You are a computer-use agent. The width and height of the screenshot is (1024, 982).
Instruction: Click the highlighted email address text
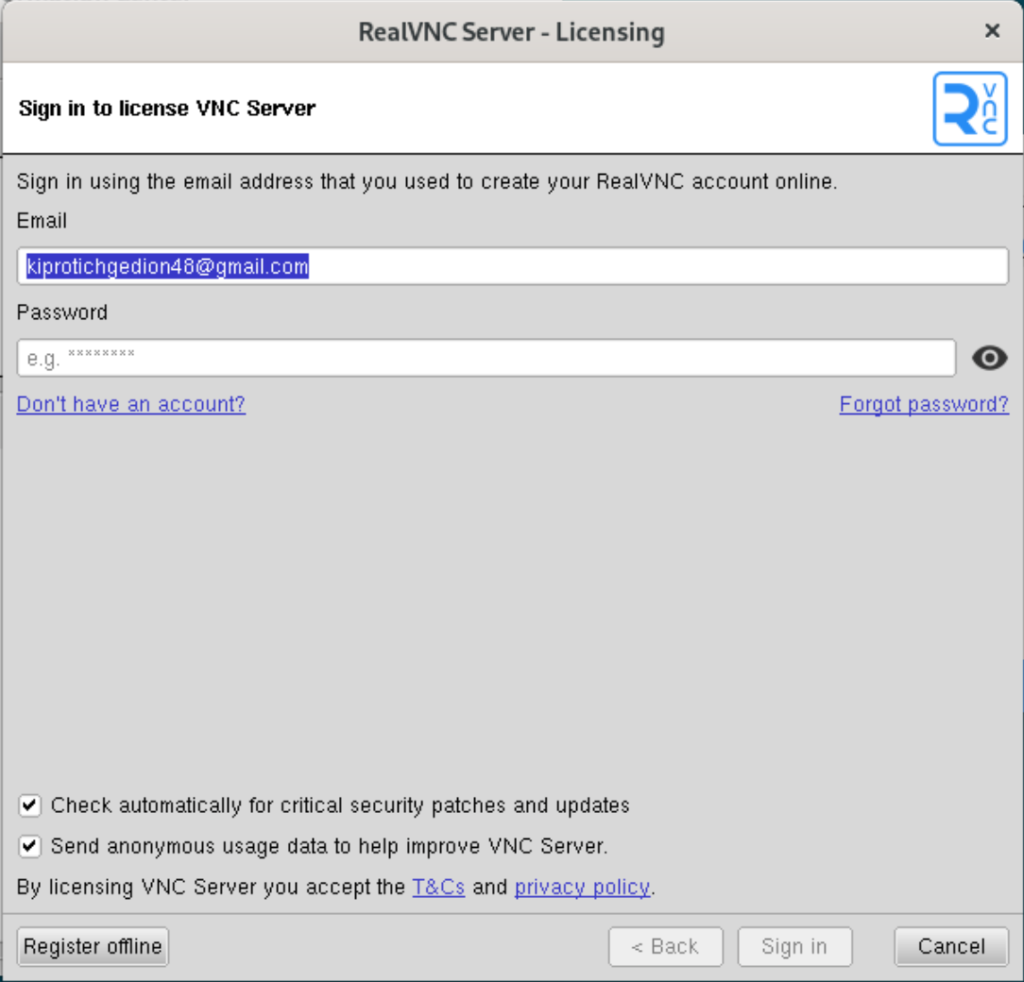(x=165, y=265)
